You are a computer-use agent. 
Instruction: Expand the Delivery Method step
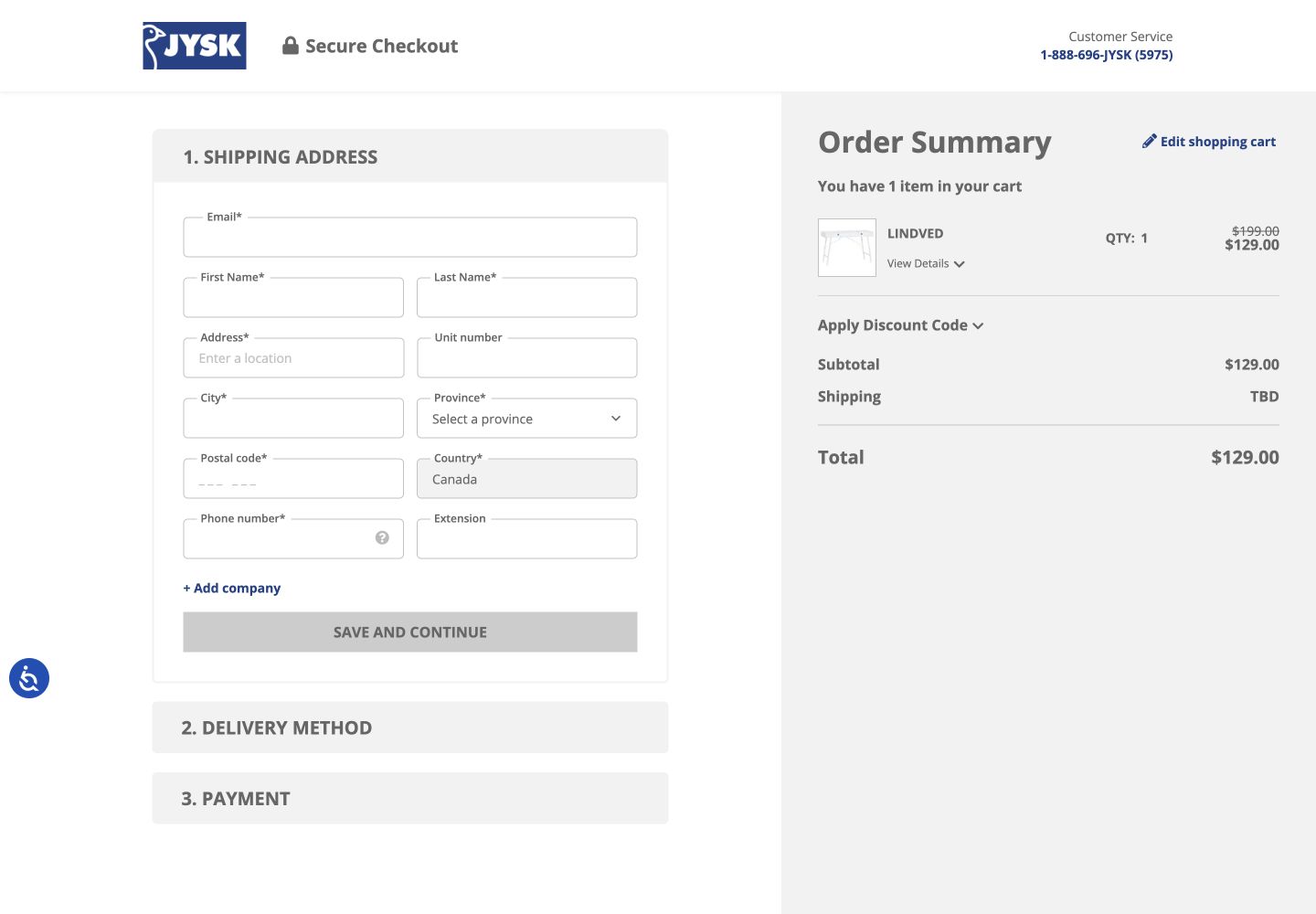click(410, 728)
